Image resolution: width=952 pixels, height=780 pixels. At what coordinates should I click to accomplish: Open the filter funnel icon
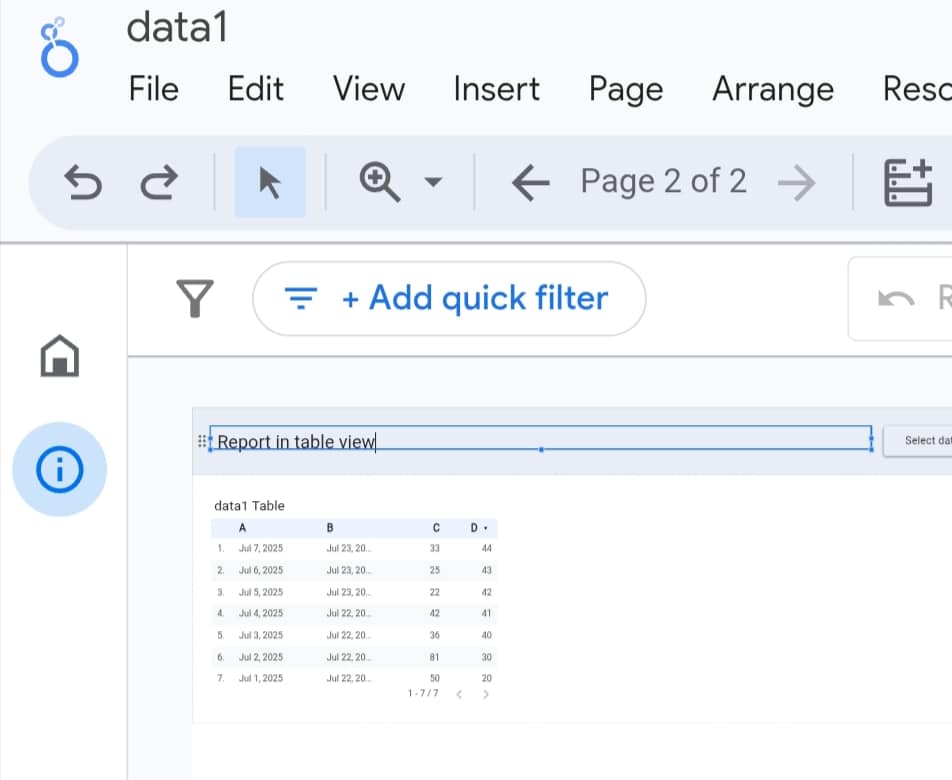tap(195, 298)
